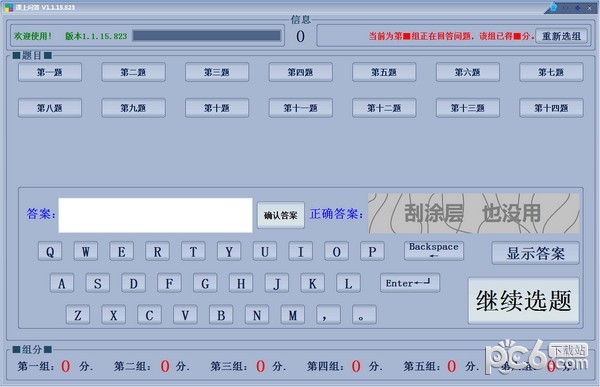The height and width of the screenshot is (387, 600).
Task: Focus the 答案 answer input box
Action: (155, 215)
